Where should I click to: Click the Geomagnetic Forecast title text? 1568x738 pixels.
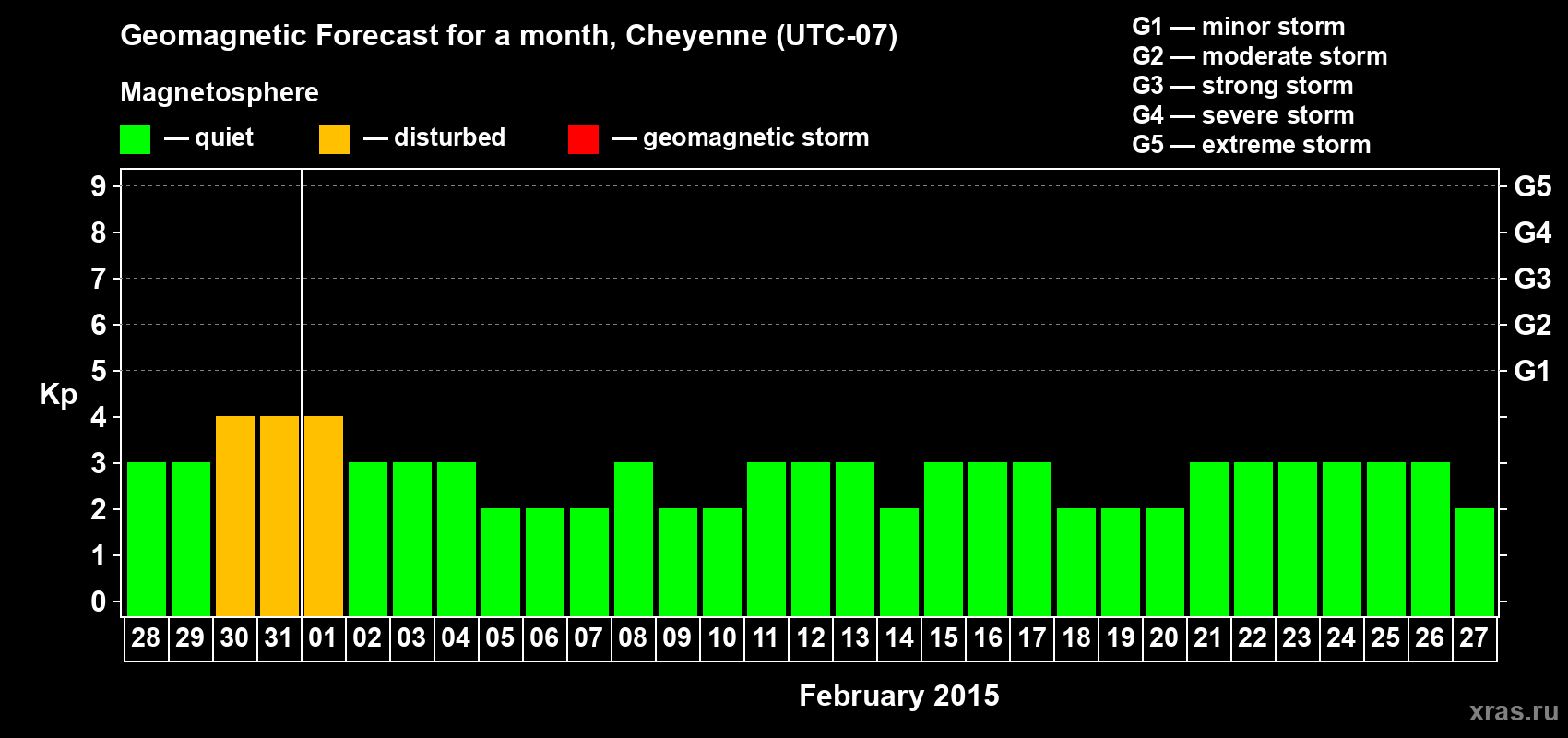point(509,36)
